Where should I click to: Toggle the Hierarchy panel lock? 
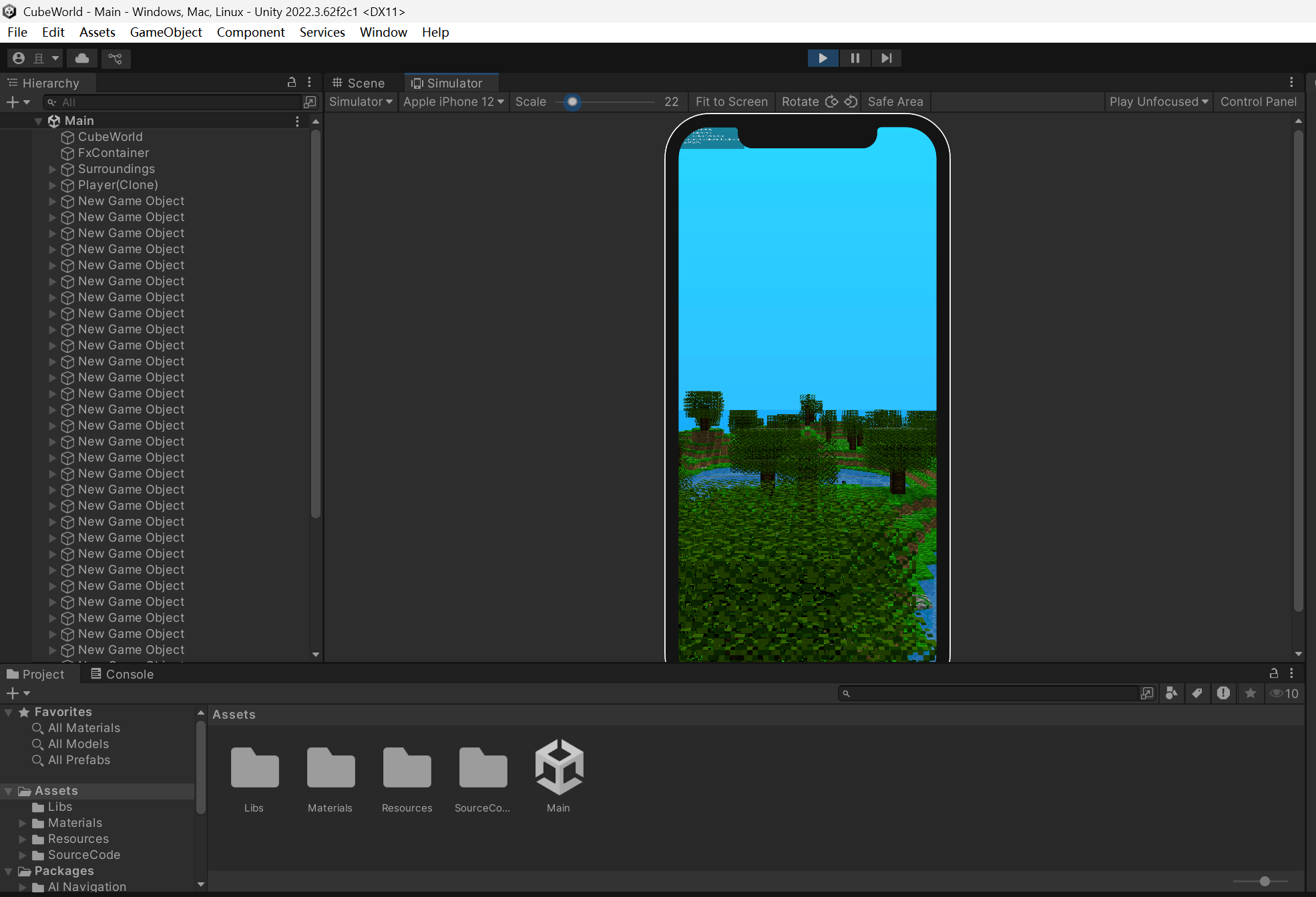tap(291, 82)
